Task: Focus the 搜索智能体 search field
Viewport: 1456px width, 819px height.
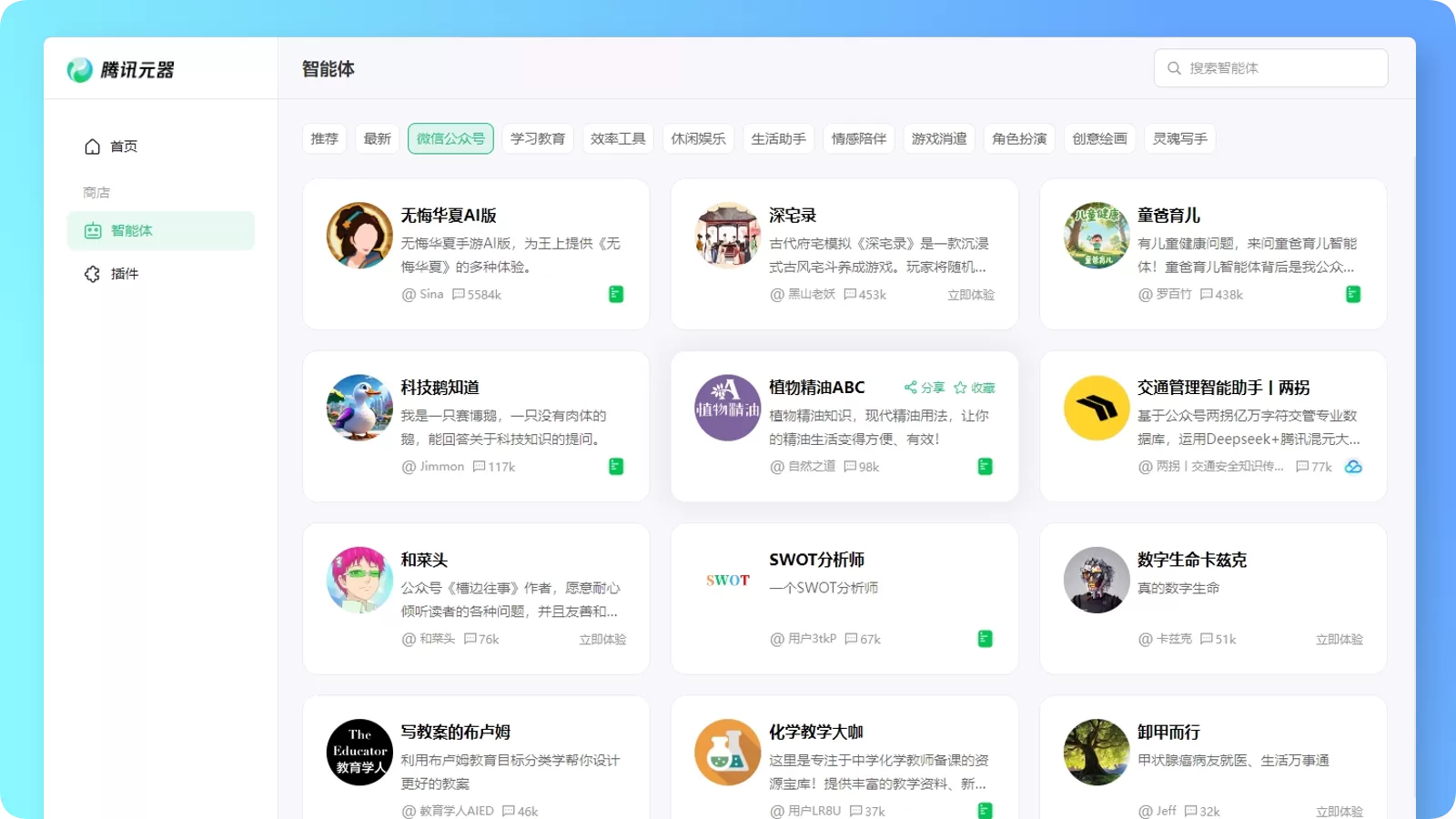Action: pos(1270,68)
